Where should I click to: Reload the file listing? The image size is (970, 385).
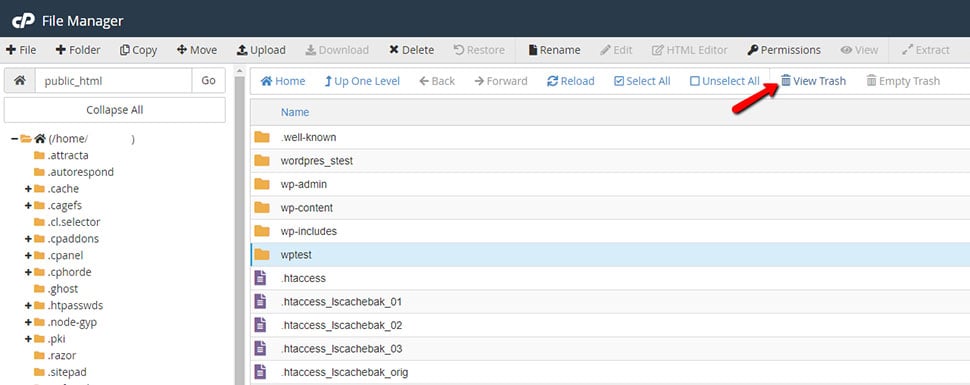pos(571,81)
